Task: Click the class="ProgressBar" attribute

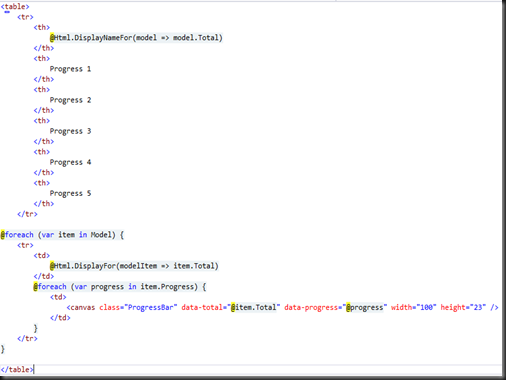Action: click(138, 307)
